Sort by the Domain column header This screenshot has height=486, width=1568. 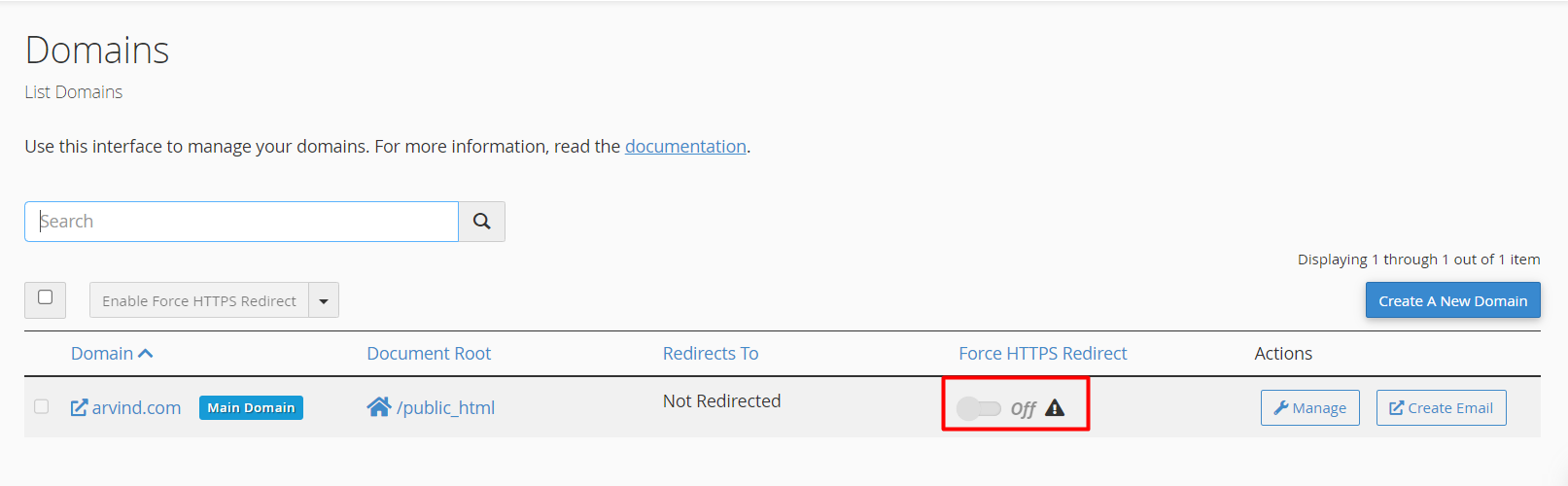102,354
